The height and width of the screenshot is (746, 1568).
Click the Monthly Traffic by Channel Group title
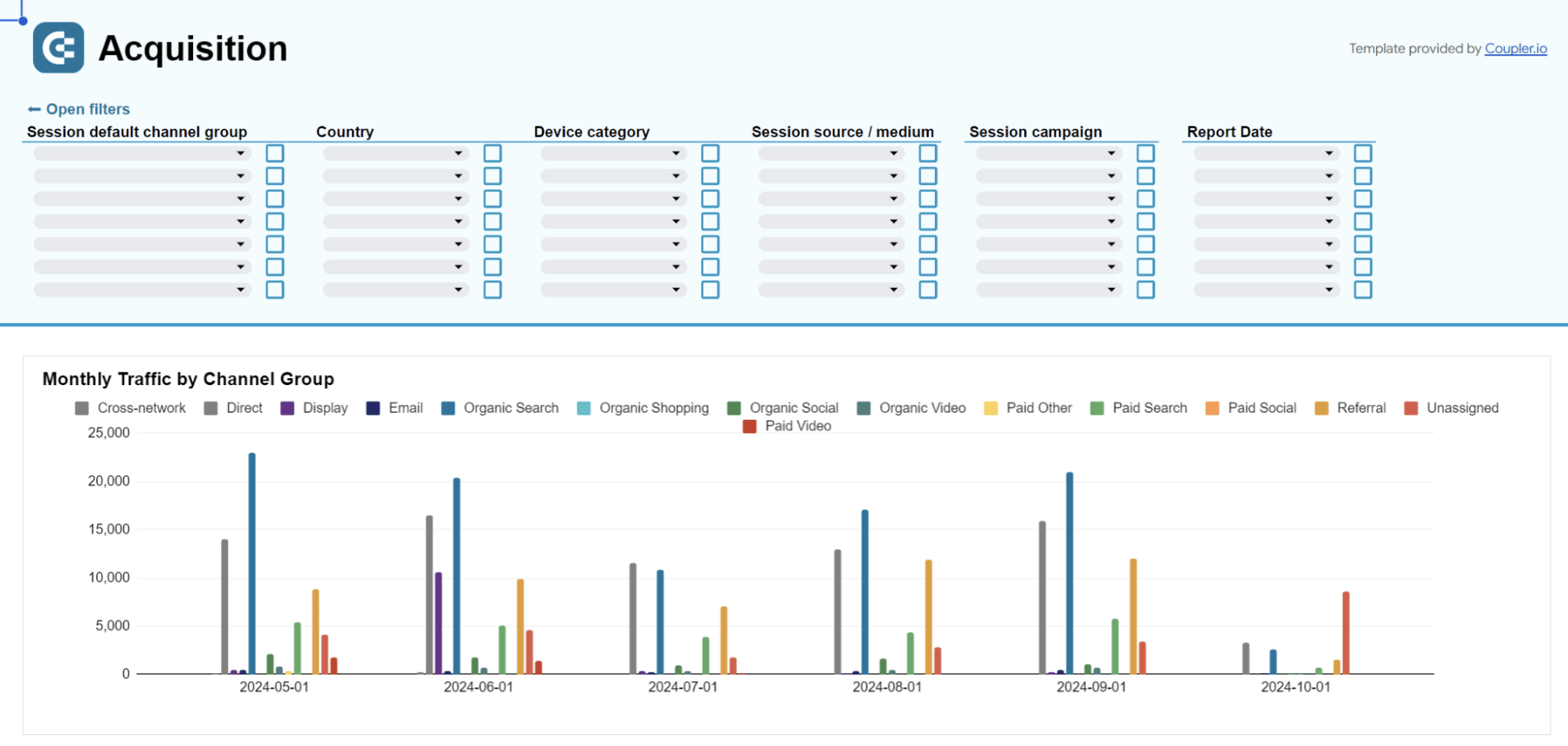click(188, 379)
